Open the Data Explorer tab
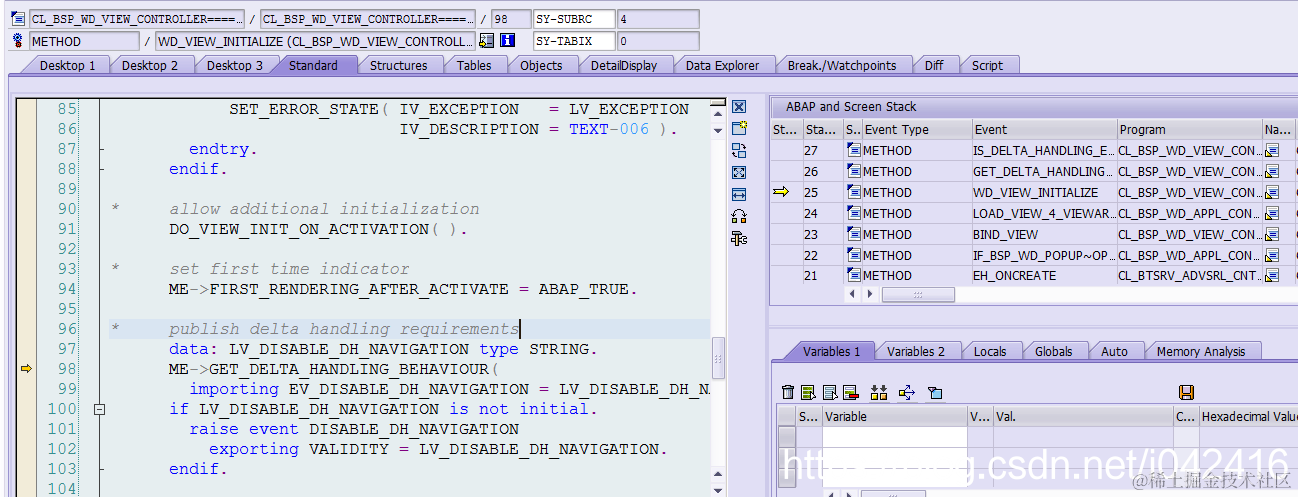Viewport: 1298px width, 497px height. coord(722,65)
